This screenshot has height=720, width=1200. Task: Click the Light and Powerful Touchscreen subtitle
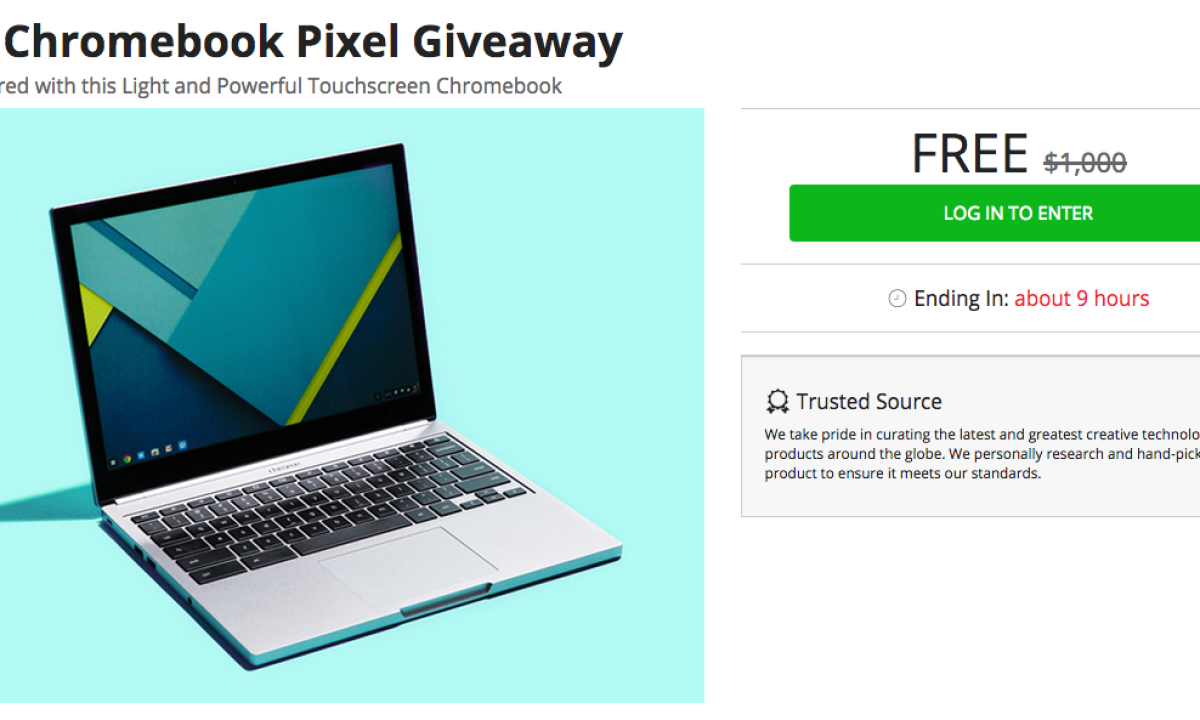[281, 86]
